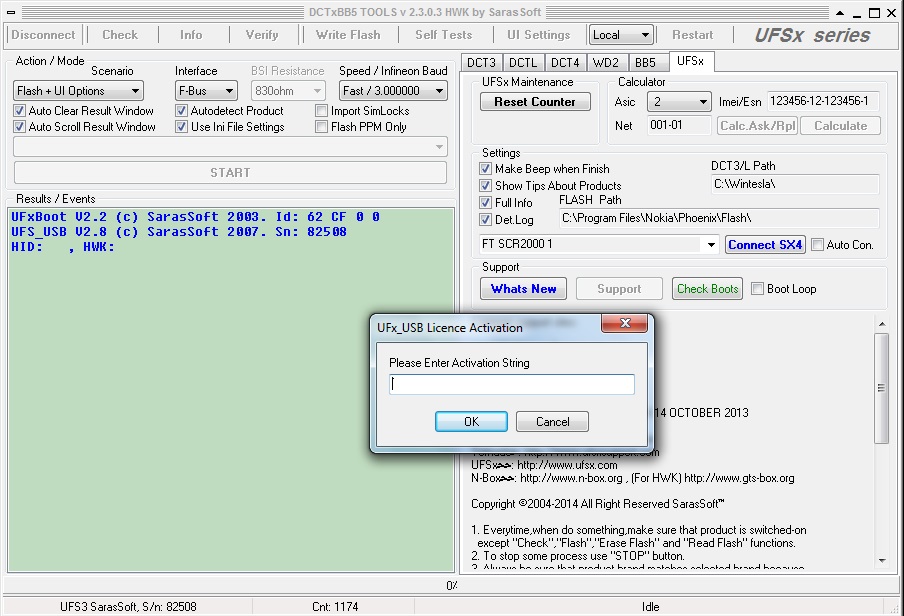Image resolution: width=904 pixels, height=616 pixels.
Task: Open the Speed Fast / 3.000000 dropdown
Action: 393,91
